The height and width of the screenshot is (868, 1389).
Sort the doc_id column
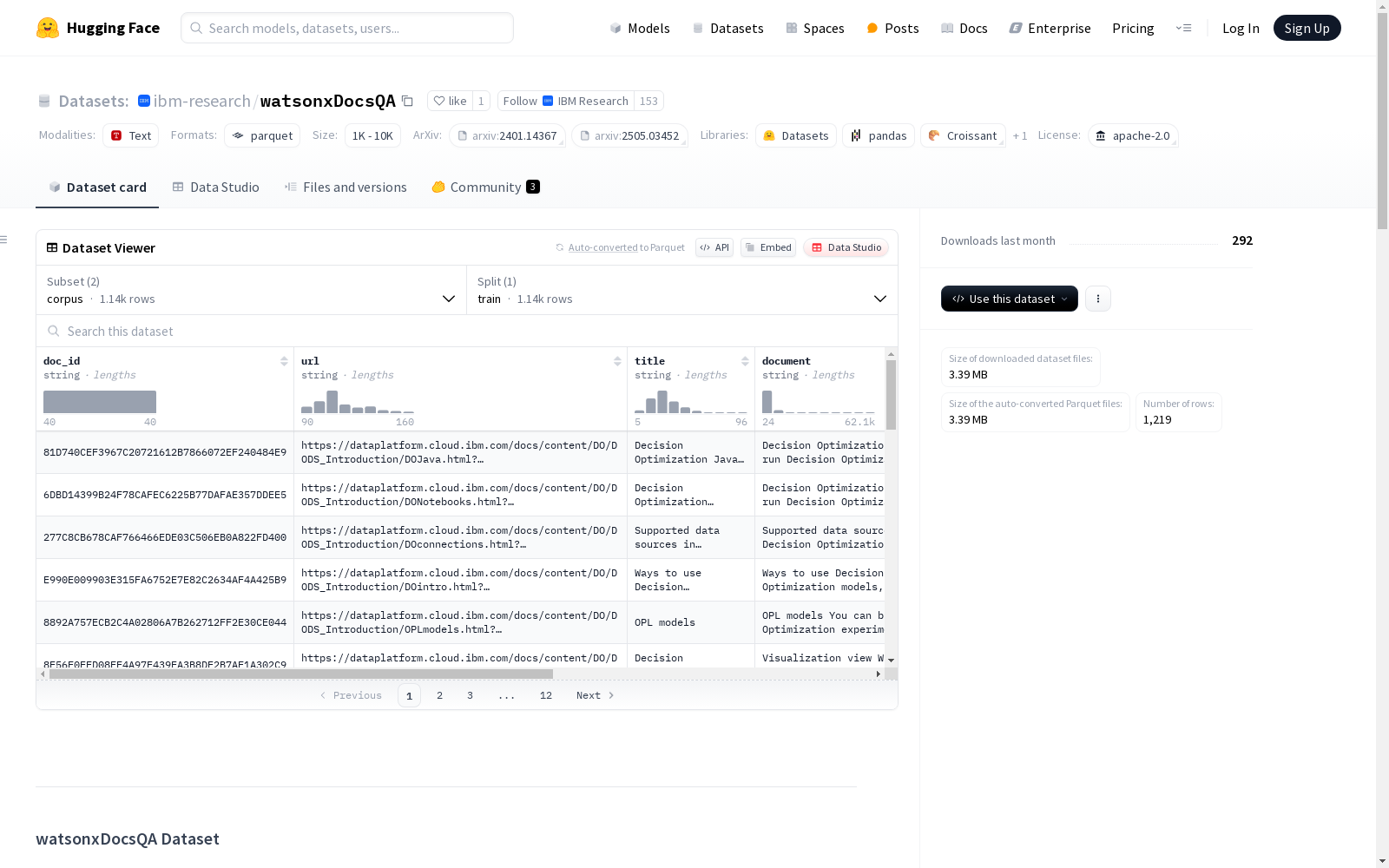click(284, 361)
